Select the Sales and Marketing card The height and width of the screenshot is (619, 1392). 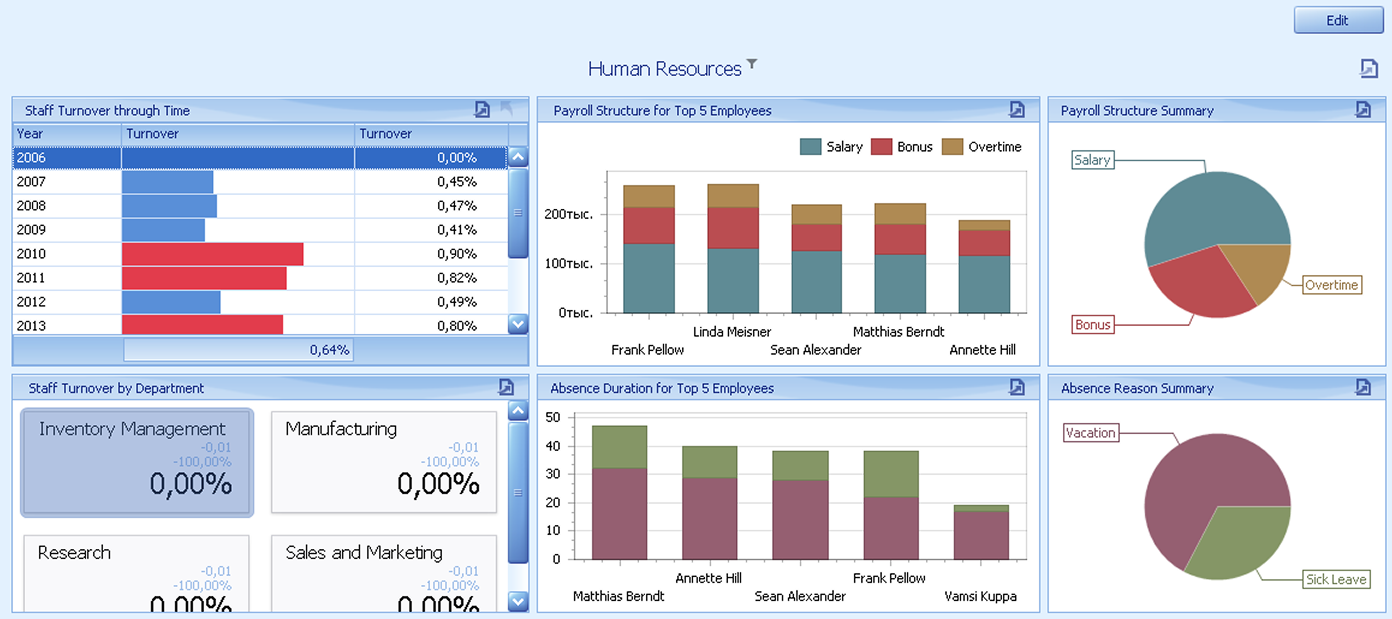point(384,574)
